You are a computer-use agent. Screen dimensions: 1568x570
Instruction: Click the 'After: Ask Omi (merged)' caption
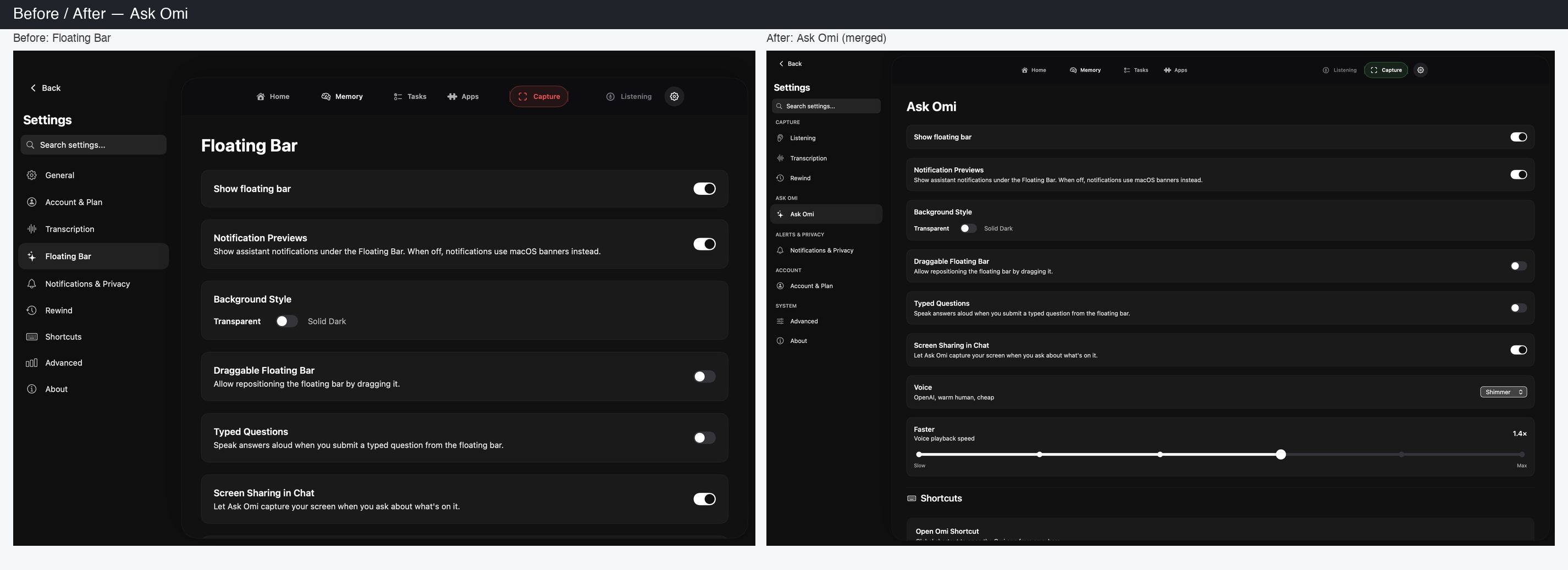(826, 38)
